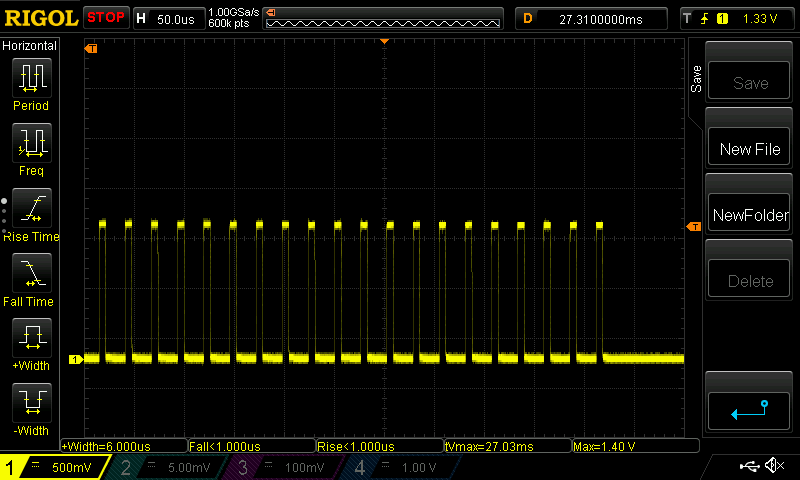Click the USB connection status icon
Viewport: 800px width, 480px height.
749,465
